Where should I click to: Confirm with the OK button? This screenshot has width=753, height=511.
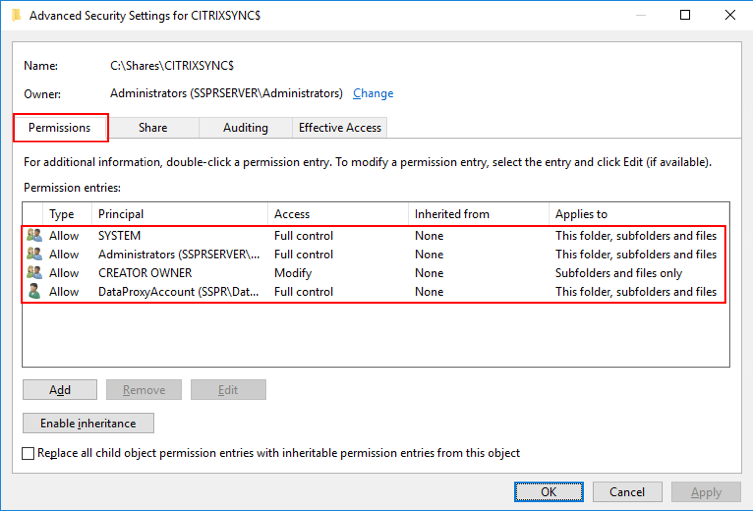pyautogui.click(x=548, y=492)
